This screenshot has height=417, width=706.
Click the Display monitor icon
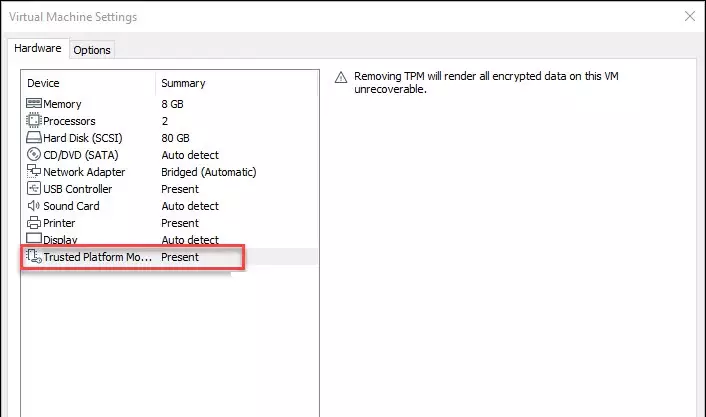pos(34,238)
